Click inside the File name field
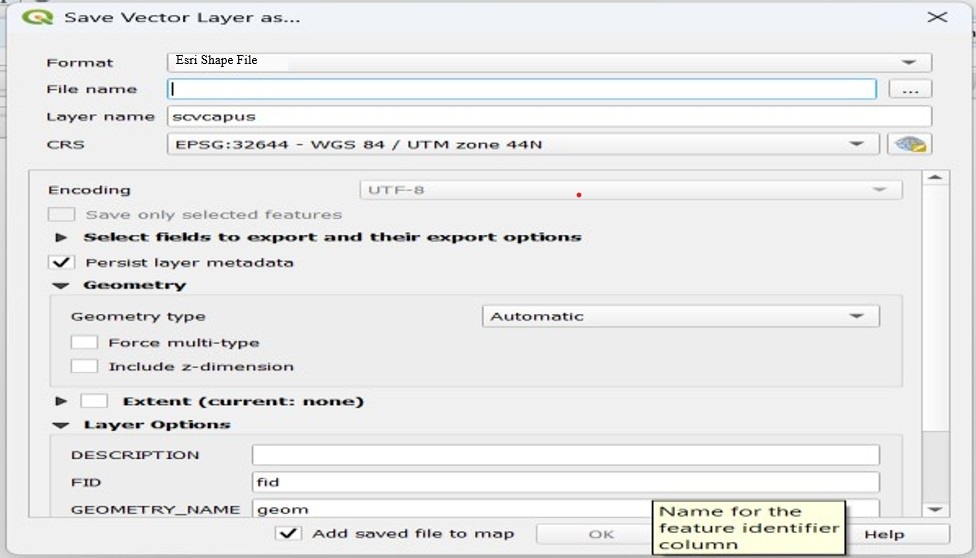This screenshot has height=558, width=976. pos(520,89)
